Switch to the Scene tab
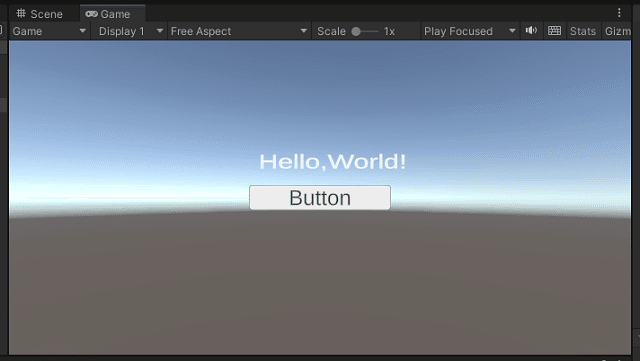This screenshot has width=640, height=361. (x=40, y=14)
